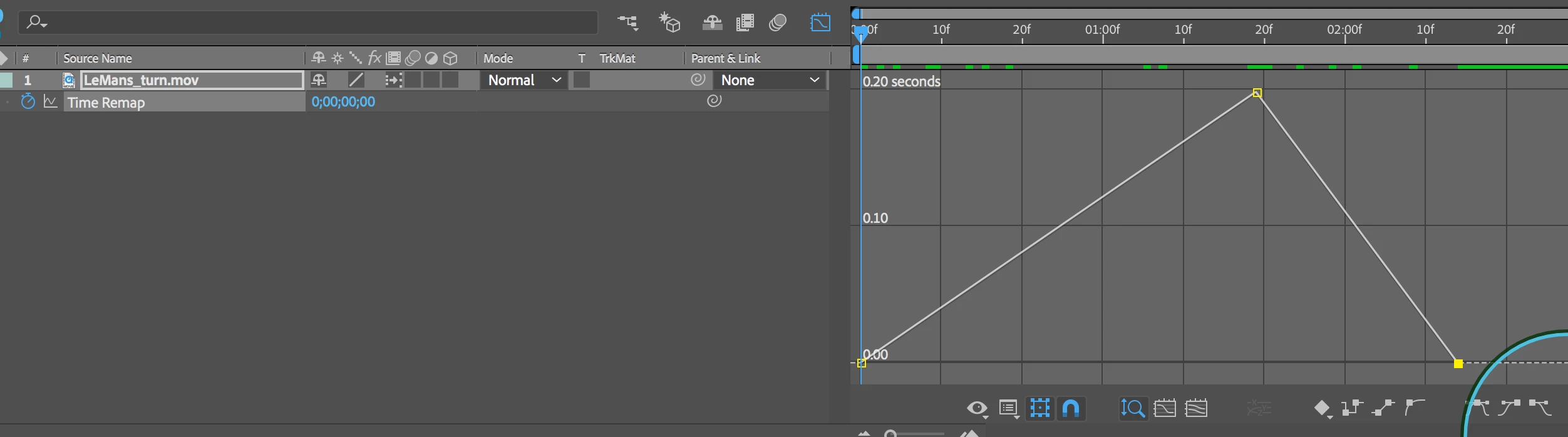The width and height of the screenshot is (1568, 437).
Task: Hide all shy layers in the timeline
Action: [x=712, y=23]
